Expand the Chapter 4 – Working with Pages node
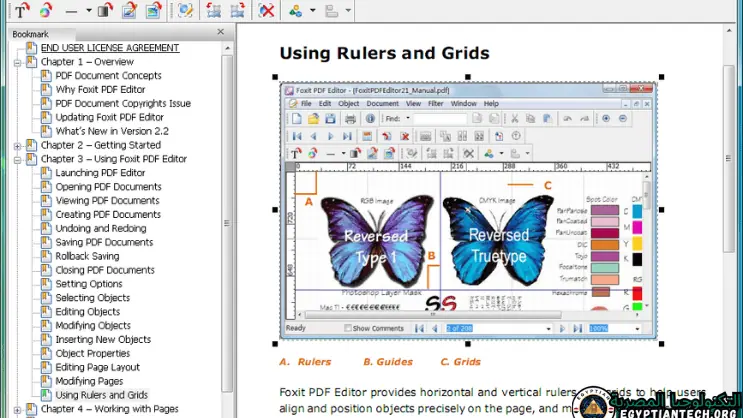The width and height of the screenshot is (743, 418). (18, 410)
